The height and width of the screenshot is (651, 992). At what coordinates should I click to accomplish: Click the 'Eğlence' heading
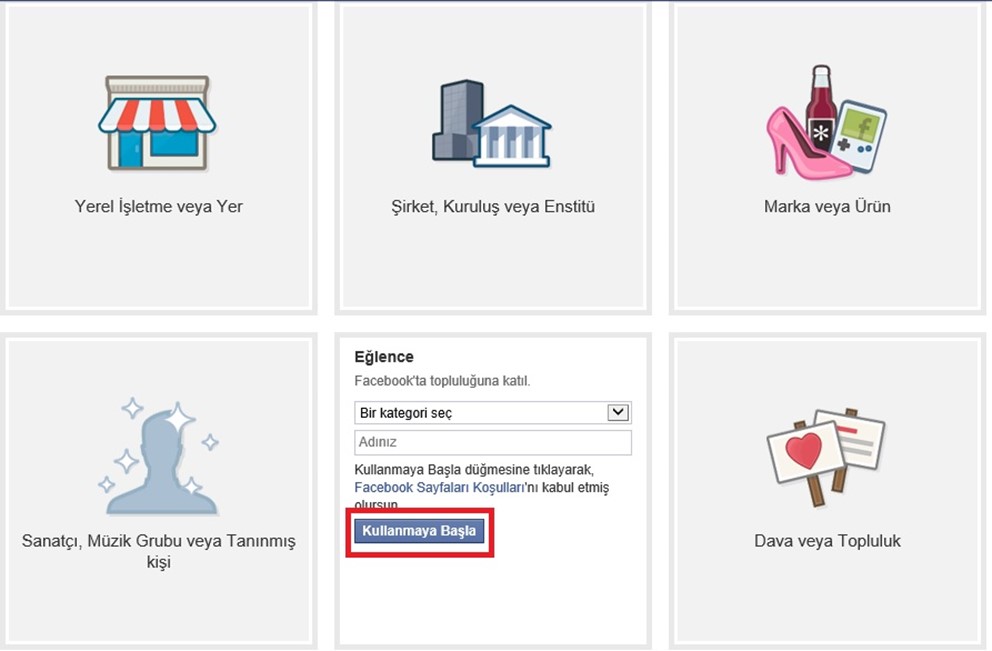click(383, 357)
